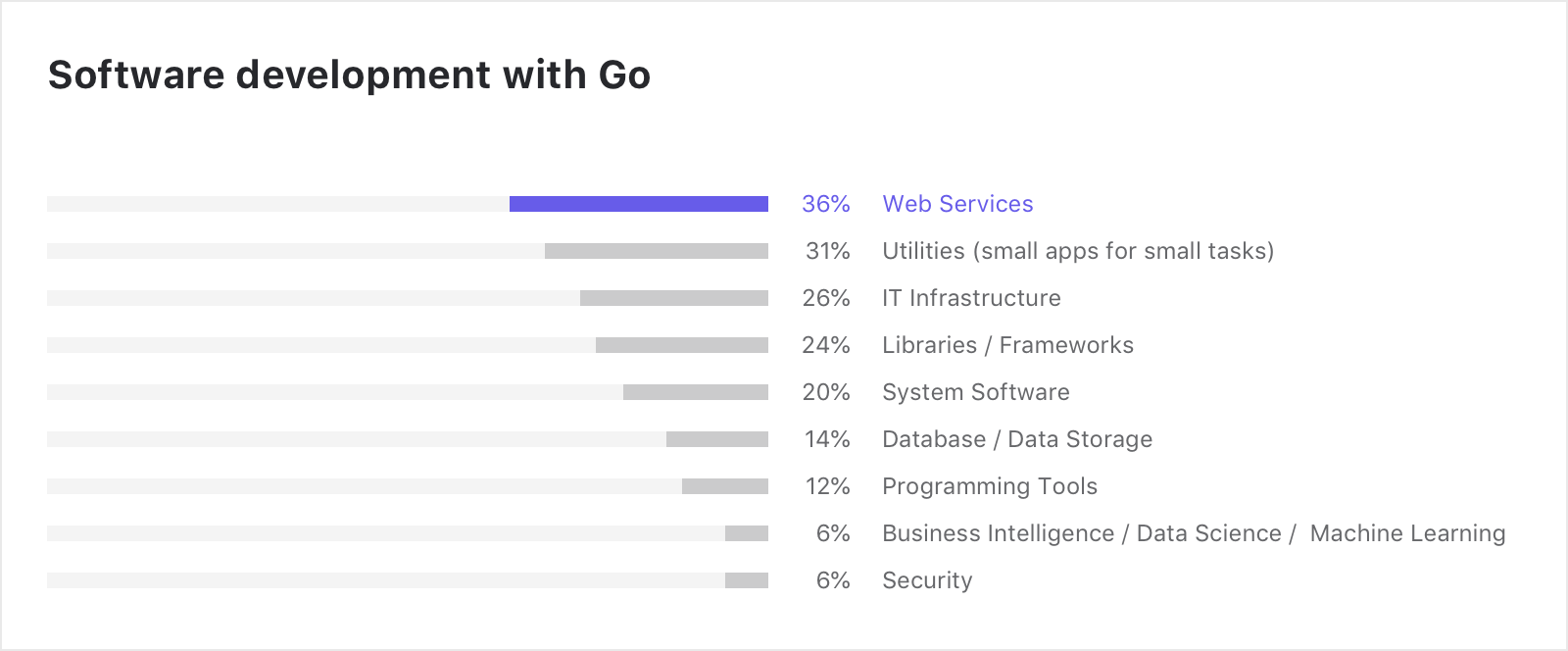The width and height of the screenshot is (1568, 651).
Task: Select the System Software label
Action: (976, 392)
